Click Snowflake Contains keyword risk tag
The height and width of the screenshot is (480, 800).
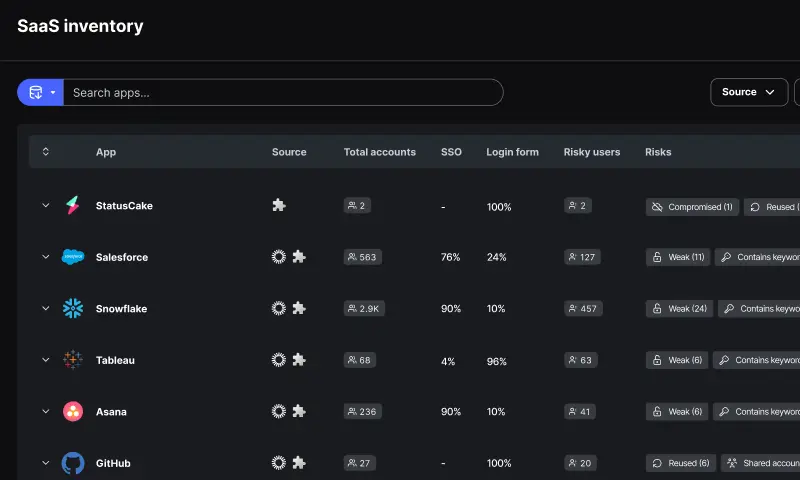(x=759, y=309)
